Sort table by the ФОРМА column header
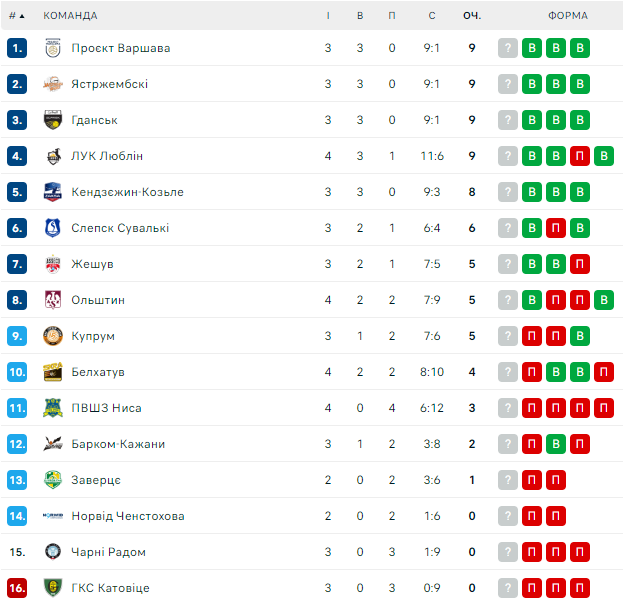The image size is (623, 605). tap(568, 16)
